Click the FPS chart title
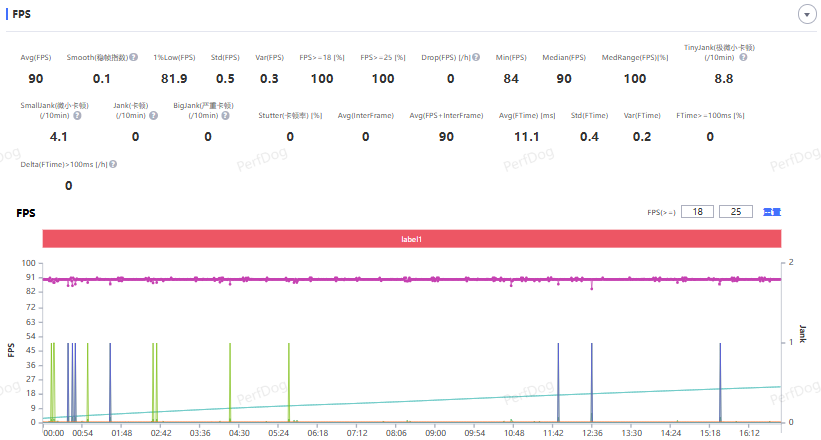 click(x=26, y=213)
